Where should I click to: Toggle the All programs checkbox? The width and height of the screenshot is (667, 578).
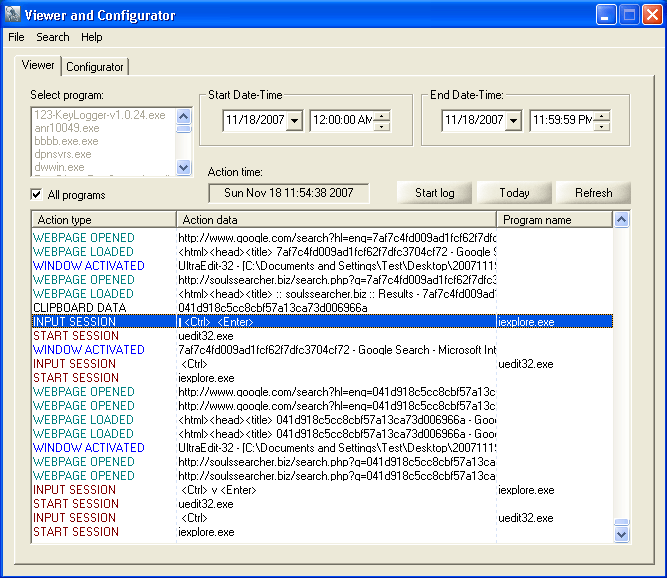click(37, 195)
